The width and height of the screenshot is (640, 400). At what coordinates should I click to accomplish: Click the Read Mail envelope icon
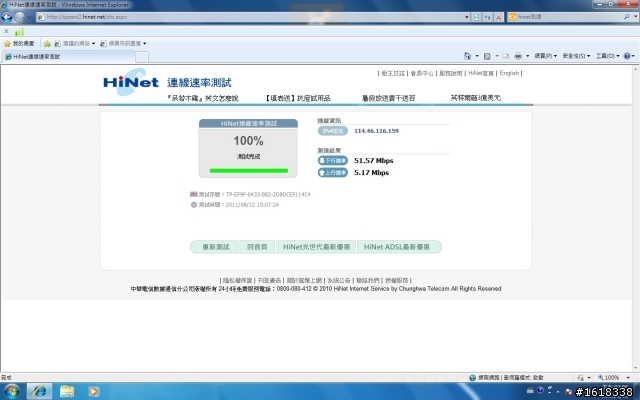[x=506, y=56]
